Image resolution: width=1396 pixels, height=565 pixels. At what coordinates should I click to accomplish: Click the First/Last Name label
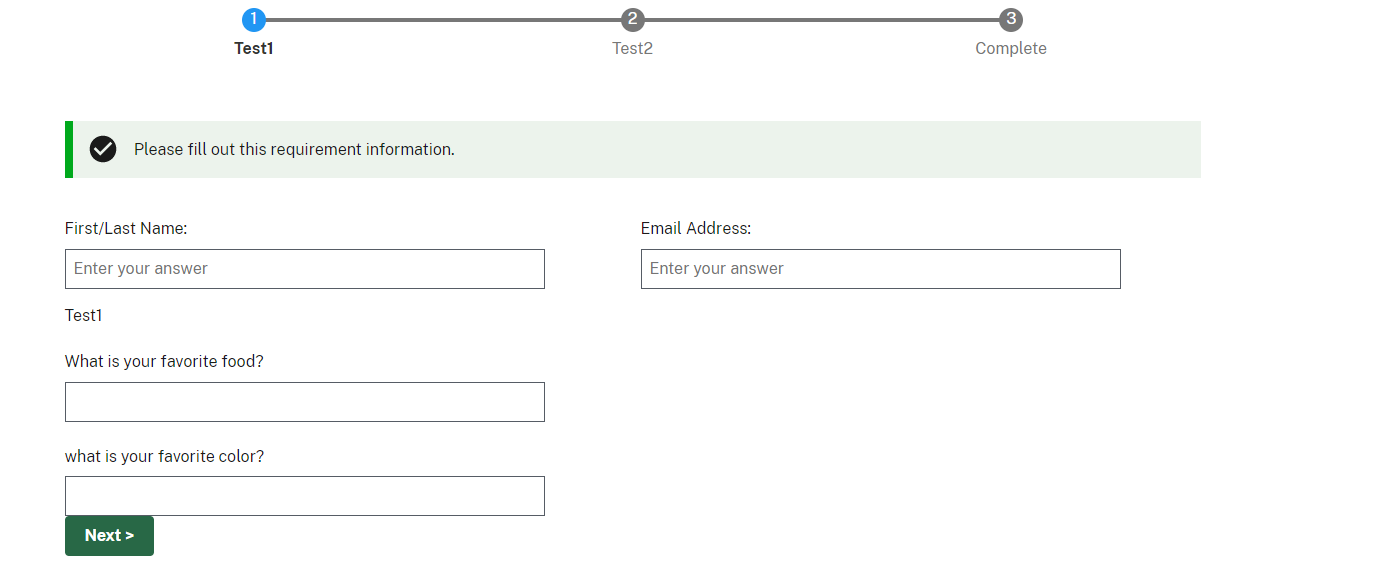(126, 228)
